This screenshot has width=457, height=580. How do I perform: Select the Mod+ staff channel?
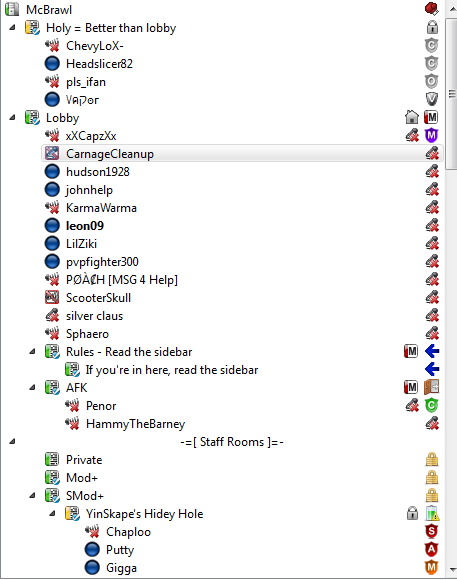tap(82, 478)
